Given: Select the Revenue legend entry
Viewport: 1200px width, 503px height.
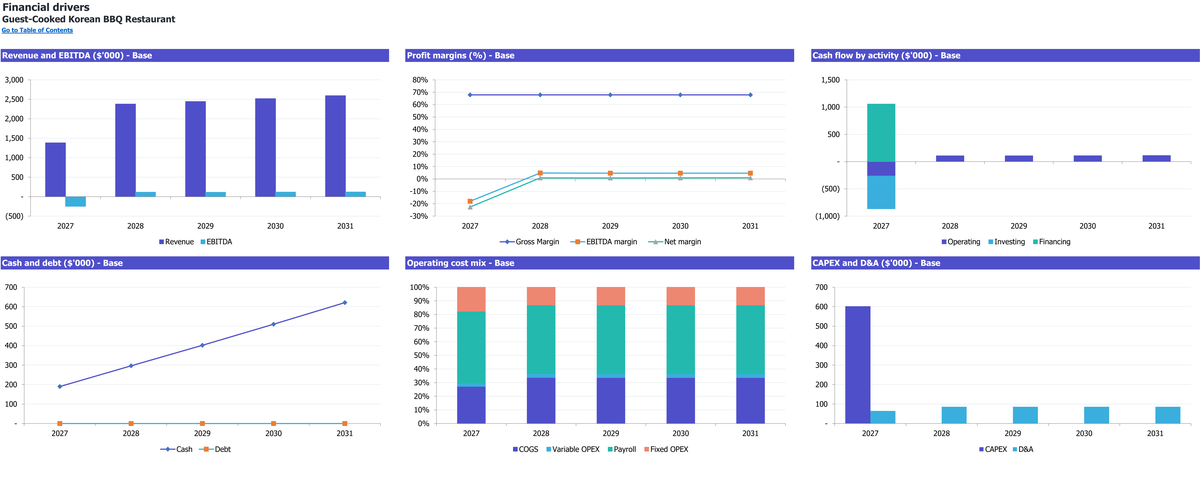Looking at the screenshot, I should tap(176, 242).
